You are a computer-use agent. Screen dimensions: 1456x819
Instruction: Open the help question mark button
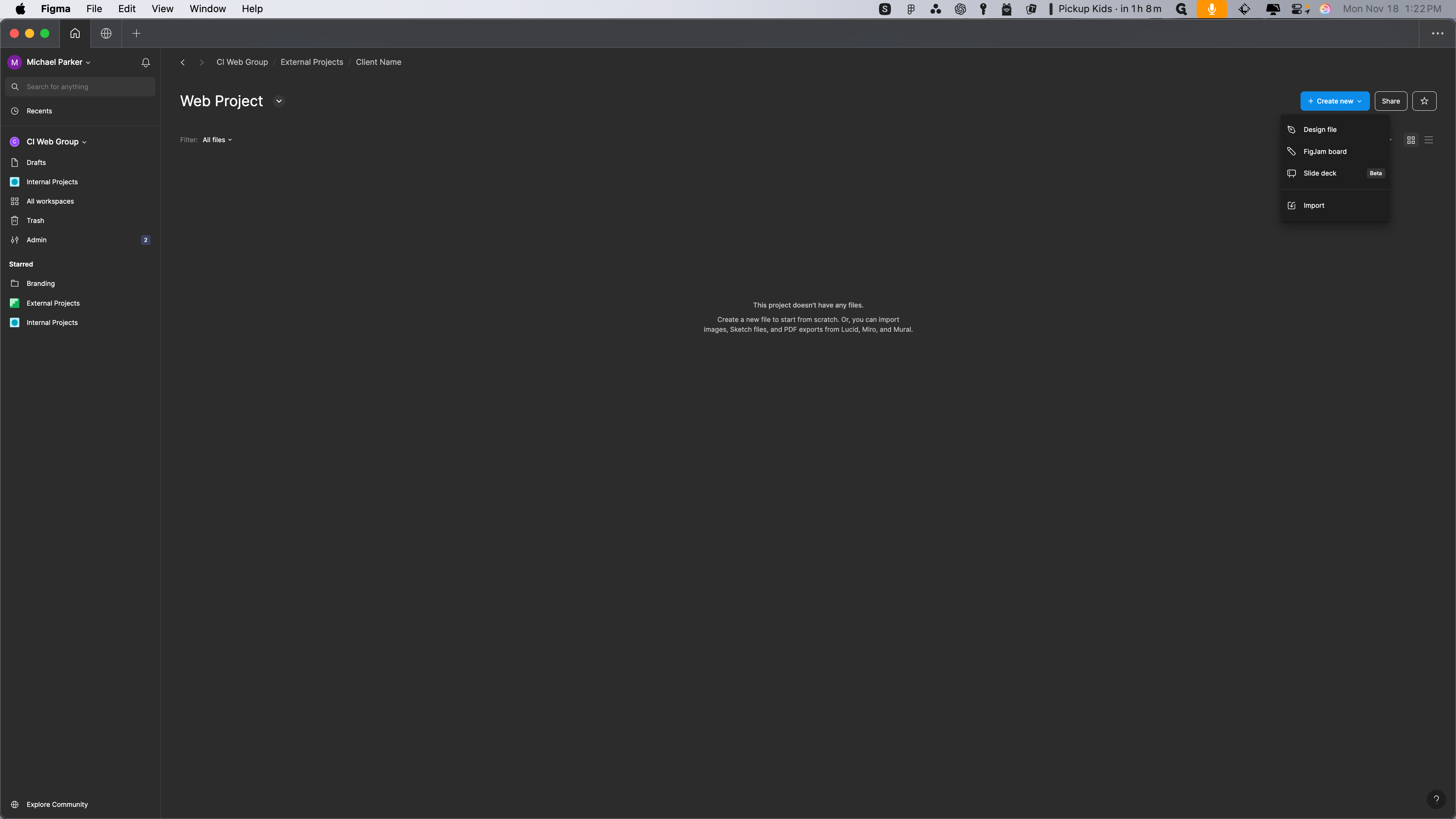coord(1436,799)
